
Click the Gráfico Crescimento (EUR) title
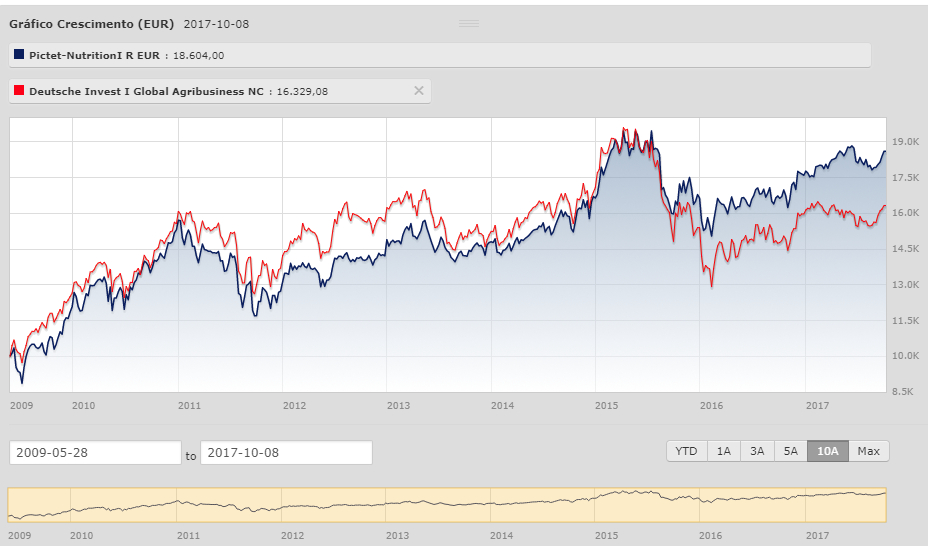(92, 22)
